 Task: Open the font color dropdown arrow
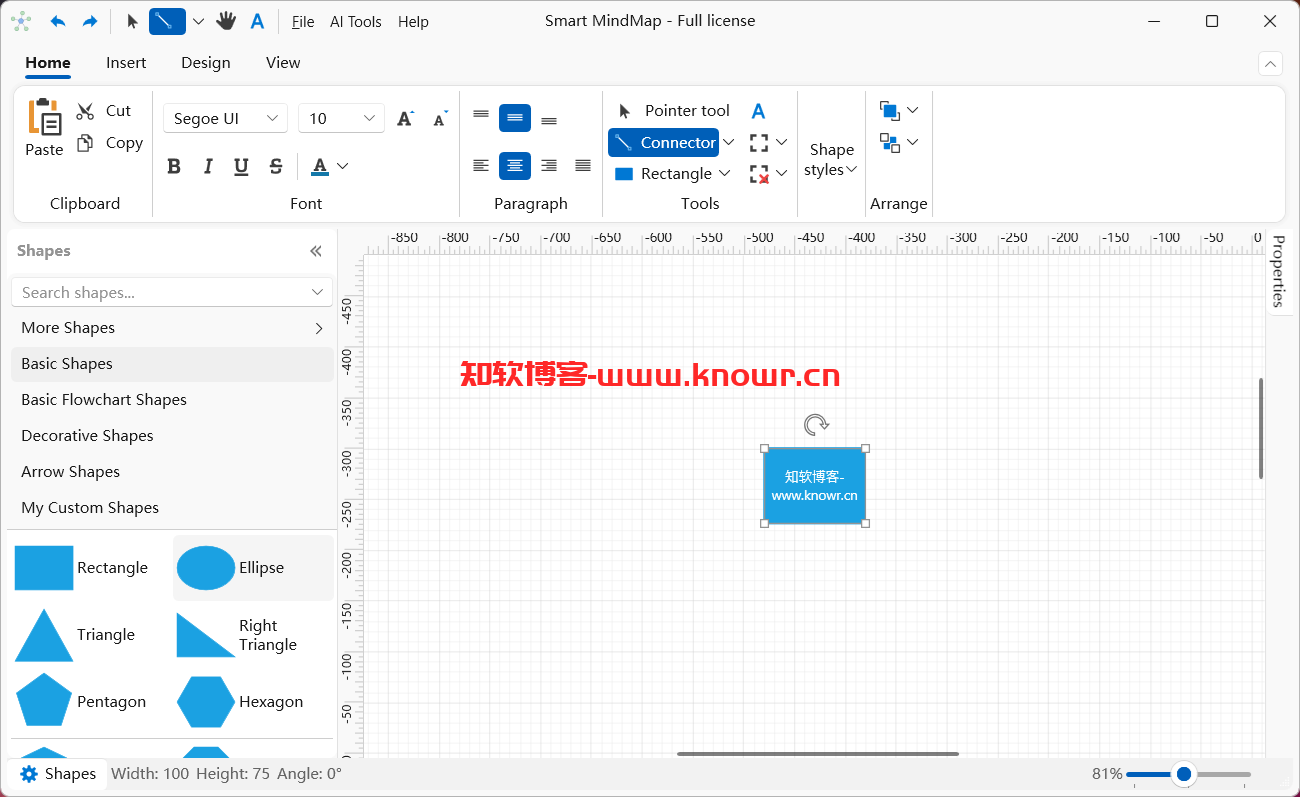coord(343,166)
